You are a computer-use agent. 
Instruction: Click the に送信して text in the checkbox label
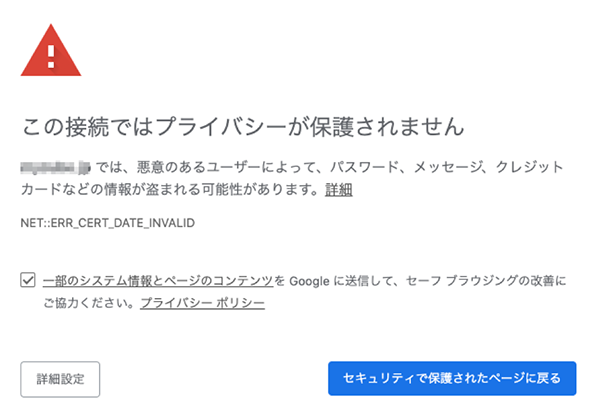pos(363,280)
